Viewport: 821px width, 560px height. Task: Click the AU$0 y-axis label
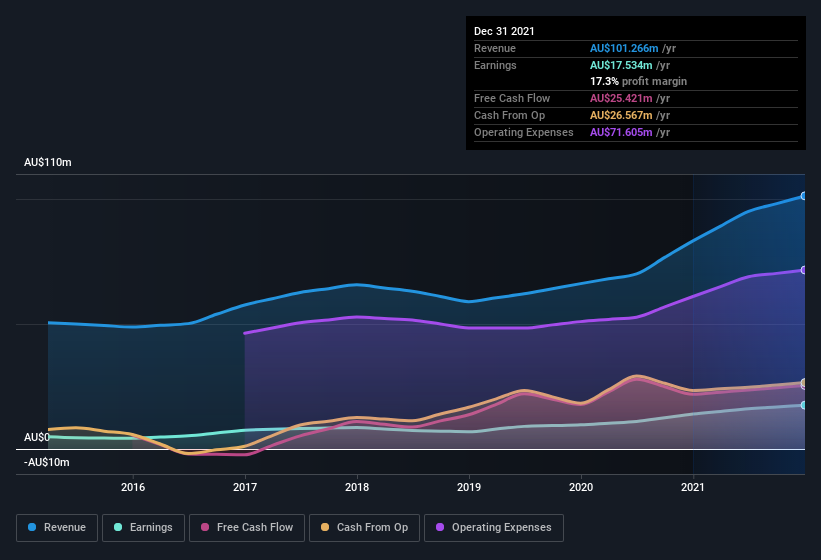[x=37, y=437]
